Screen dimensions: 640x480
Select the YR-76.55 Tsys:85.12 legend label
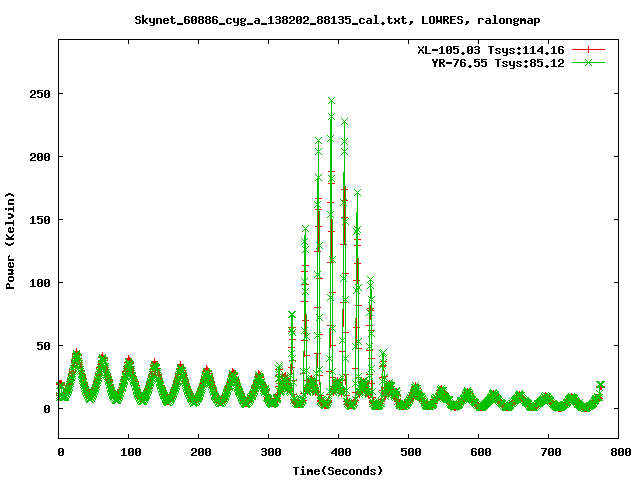click(498, 63)
